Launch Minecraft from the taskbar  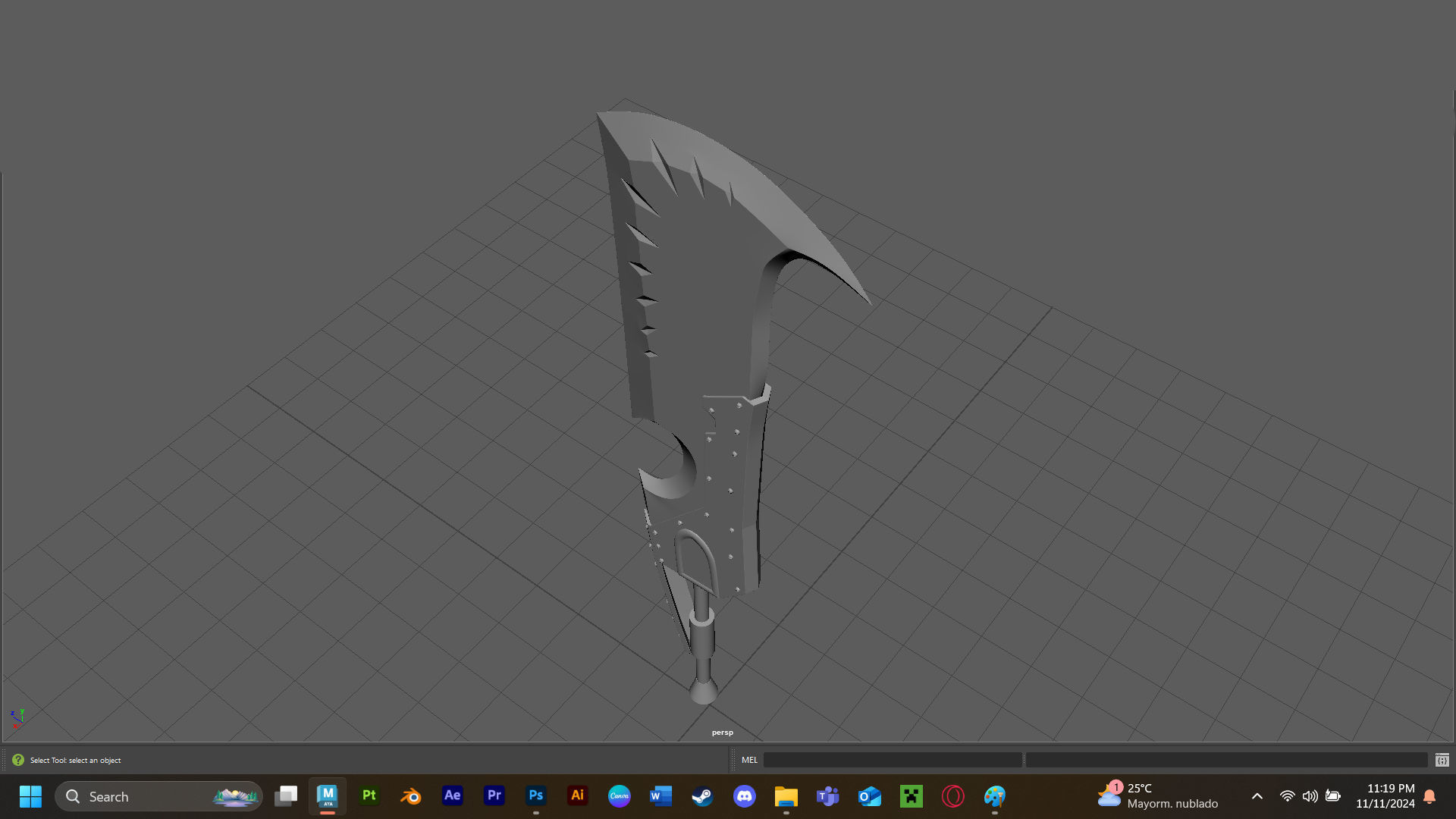[912, 796]
